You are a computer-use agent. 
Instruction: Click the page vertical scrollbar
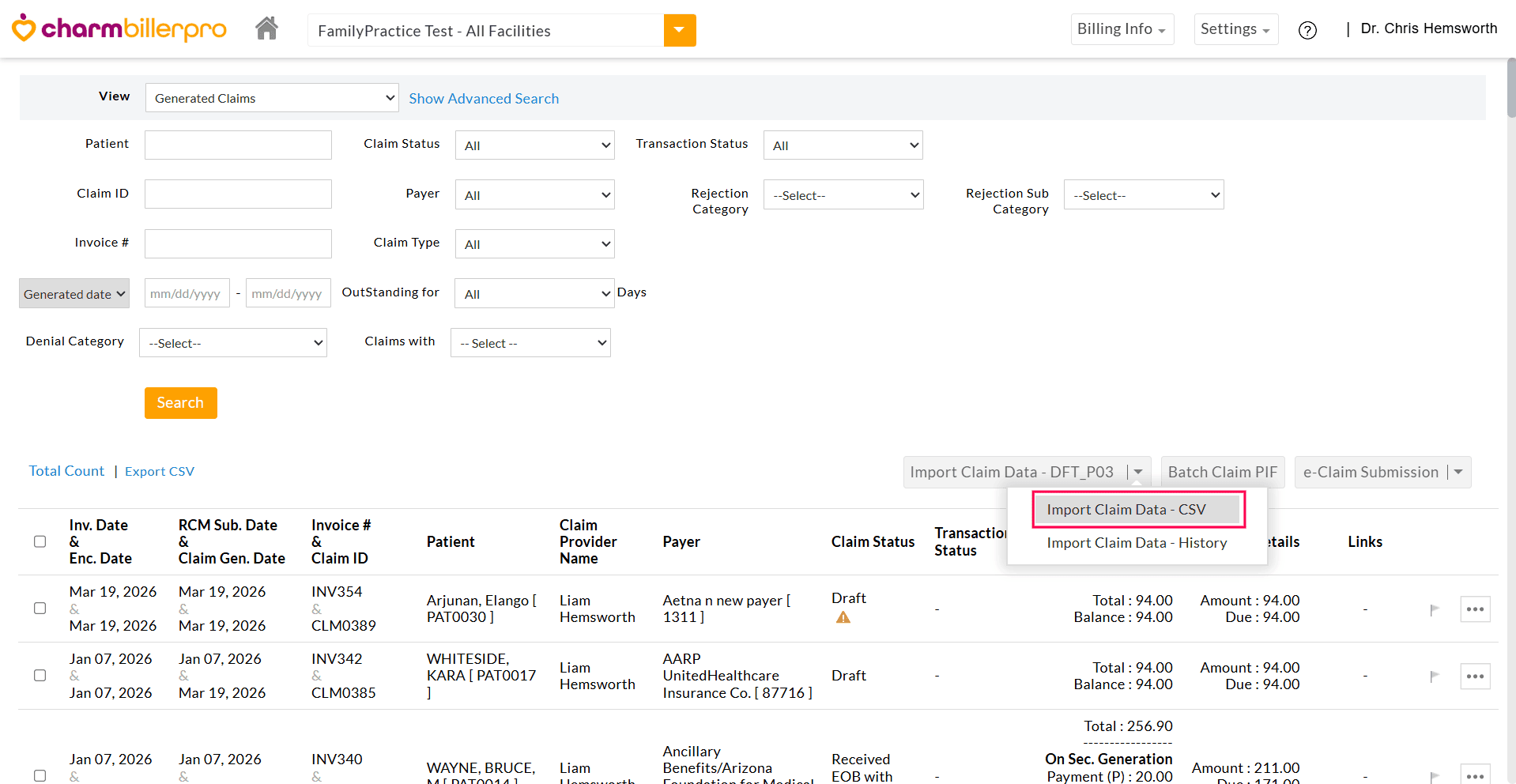click(1511, 87)
